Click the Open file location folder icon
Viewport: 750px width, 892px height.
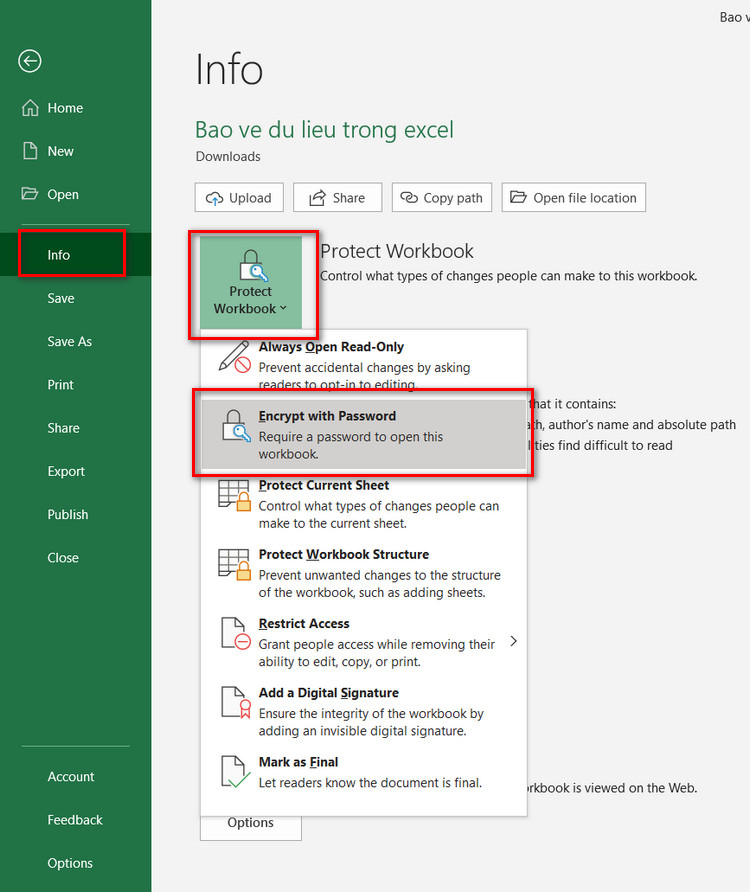tap(518, 197)
